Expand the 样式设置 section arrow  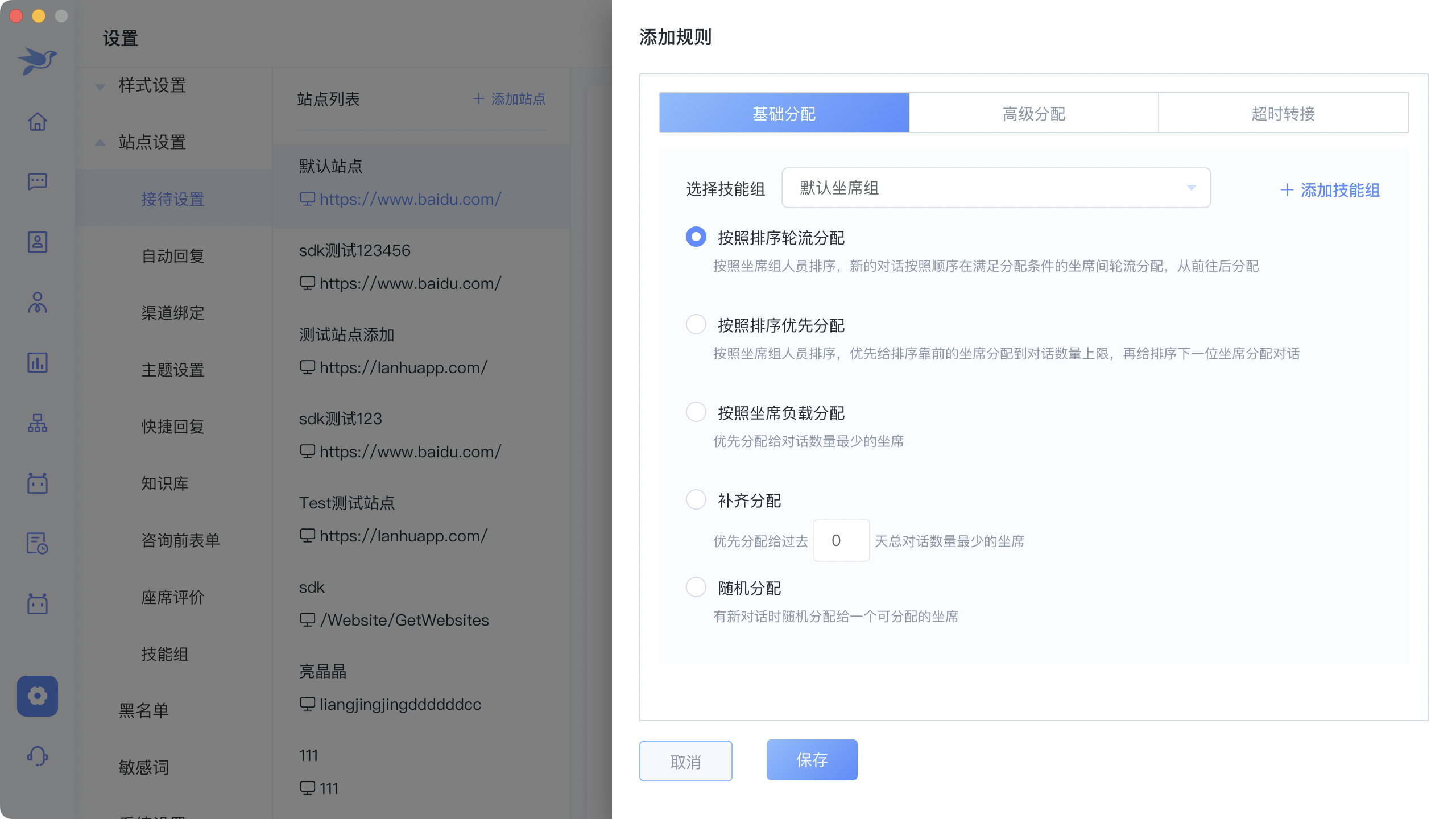point(100,86)
